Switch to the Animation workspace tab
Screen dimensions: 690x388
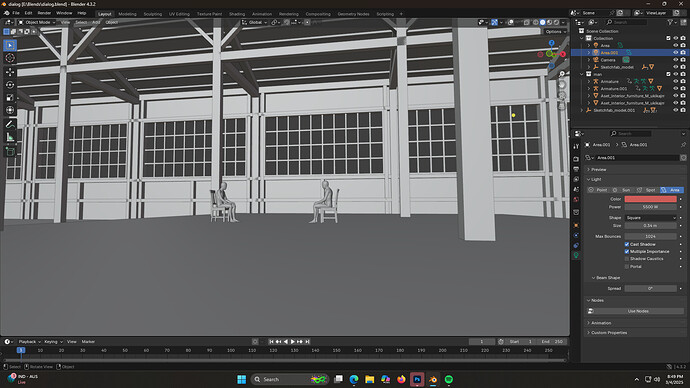pos(262,14)
